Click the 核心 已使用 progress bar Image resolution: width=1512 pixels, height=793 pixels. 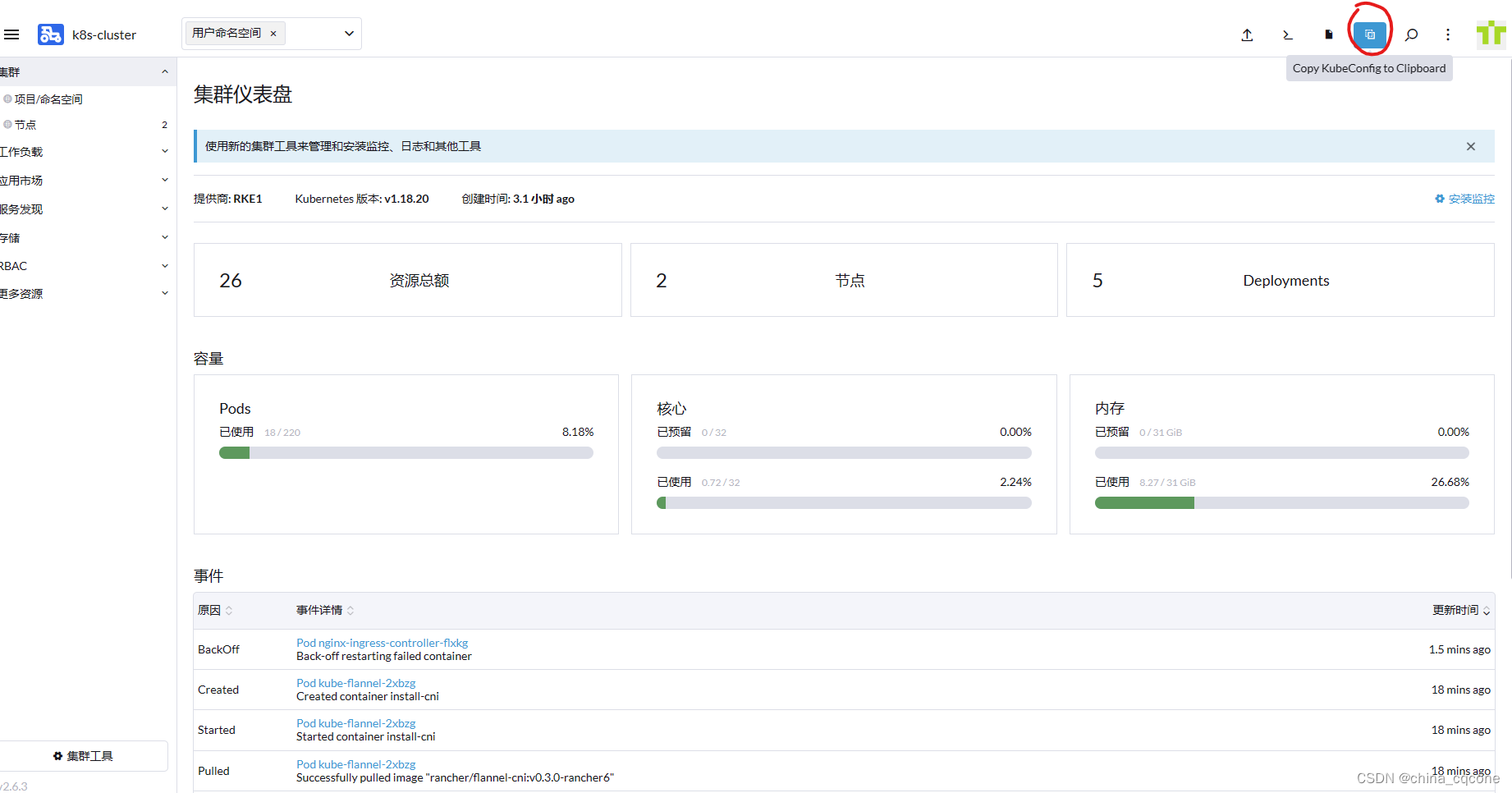pyautogui.click(x=844, y=503)
